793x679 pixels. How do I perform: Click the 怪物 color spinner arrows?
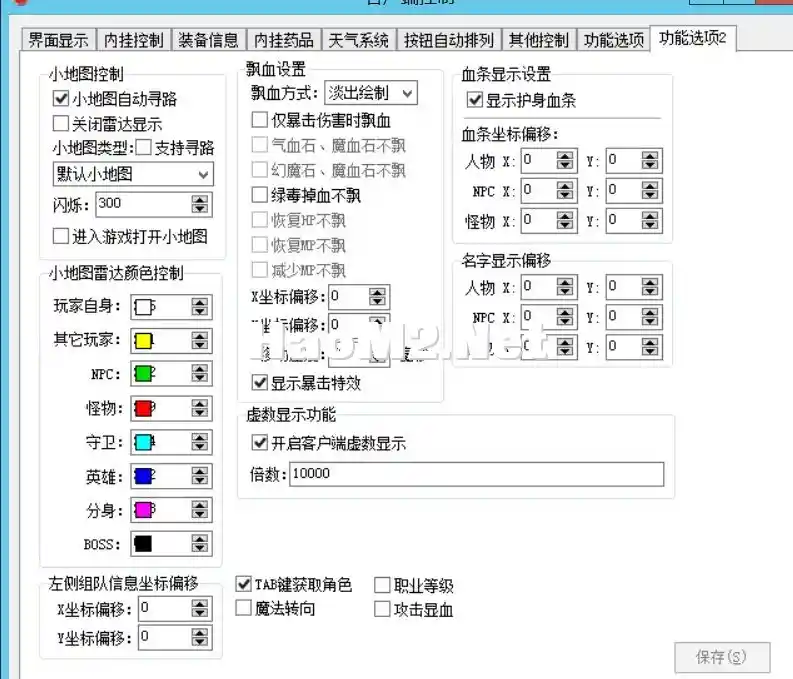[x=200, y=408]
